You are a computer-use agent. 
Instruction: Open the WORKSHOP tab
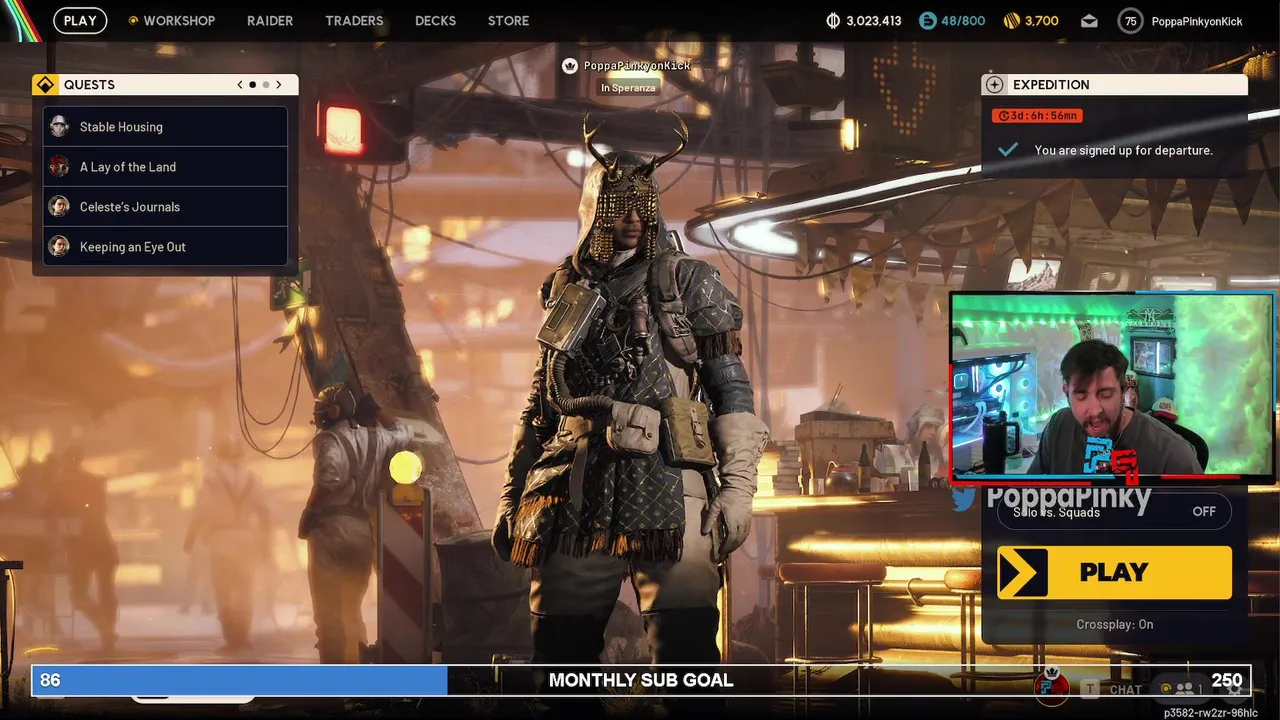tap(171, 20)
